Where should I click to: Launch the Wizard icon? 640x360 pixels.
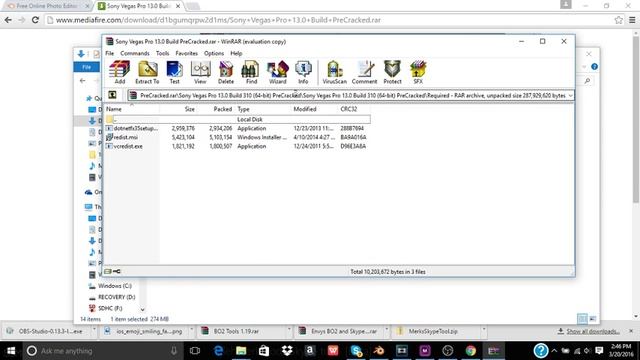tap(278, 72)
